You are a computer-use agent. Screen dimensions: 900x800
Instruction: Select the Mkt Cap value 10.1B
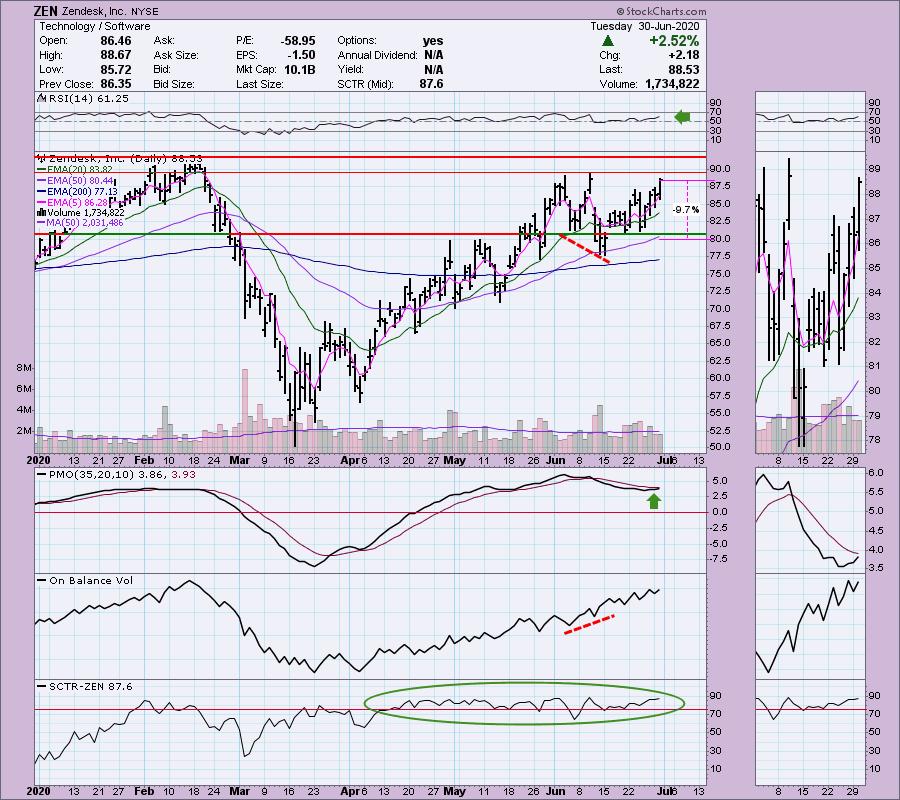pos(300,69)
